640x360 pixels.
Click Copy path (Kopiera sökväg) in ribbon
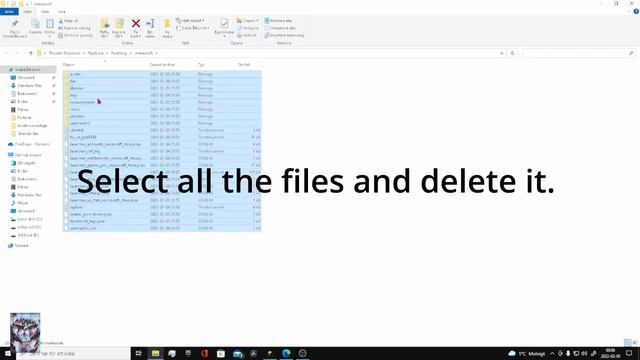pyautogui.click(x=74, y=28)
